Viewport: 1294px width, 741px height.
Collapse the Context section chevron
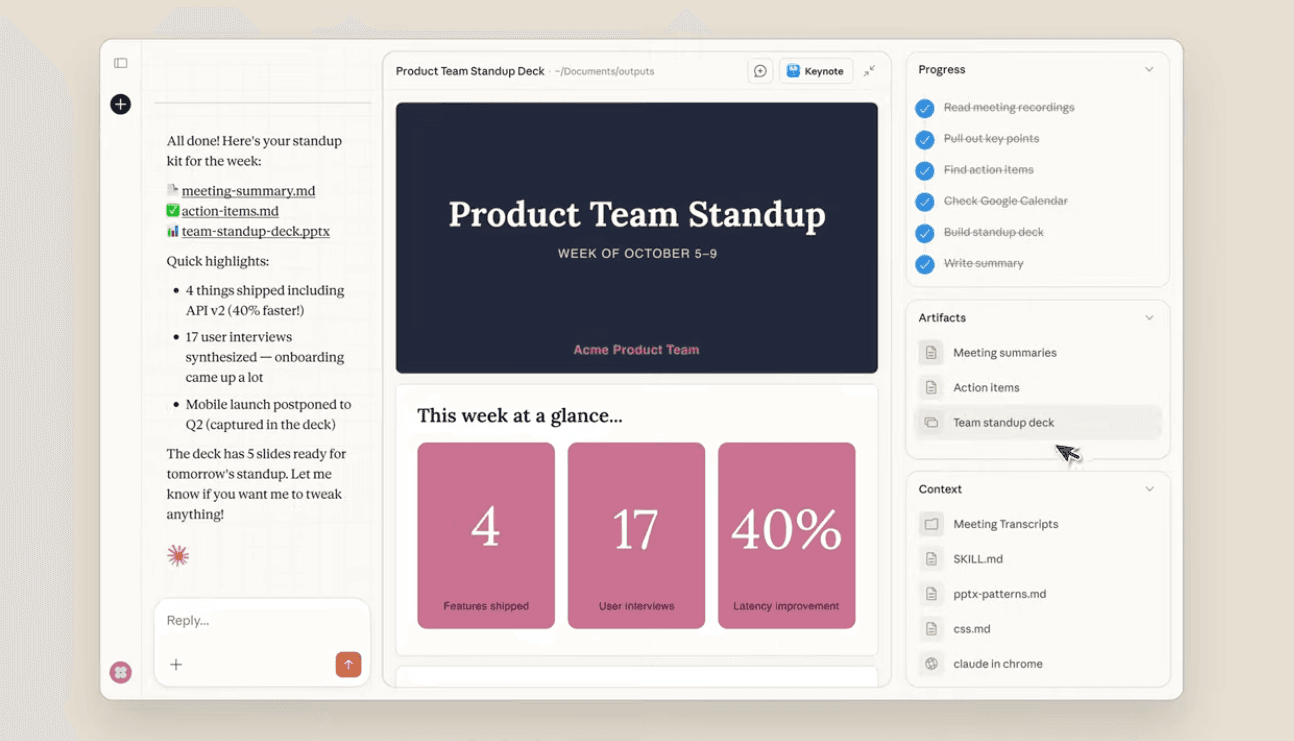[1149, 489]
